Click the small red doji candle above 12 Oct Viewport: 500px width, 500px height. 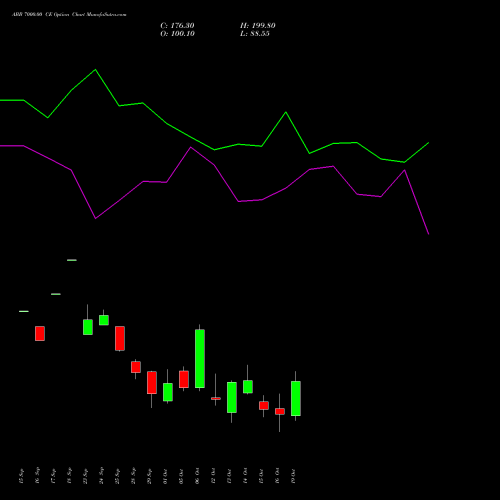(x=216, y=398)
